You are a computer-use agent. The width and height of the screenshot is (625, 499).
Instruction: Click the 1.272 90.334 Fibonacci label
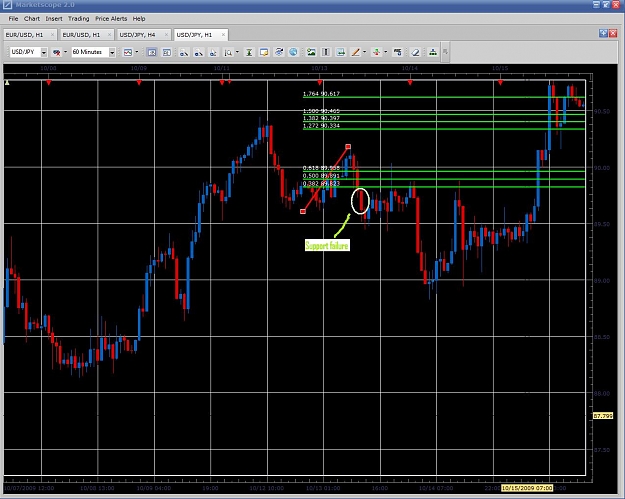pos(321,126)
